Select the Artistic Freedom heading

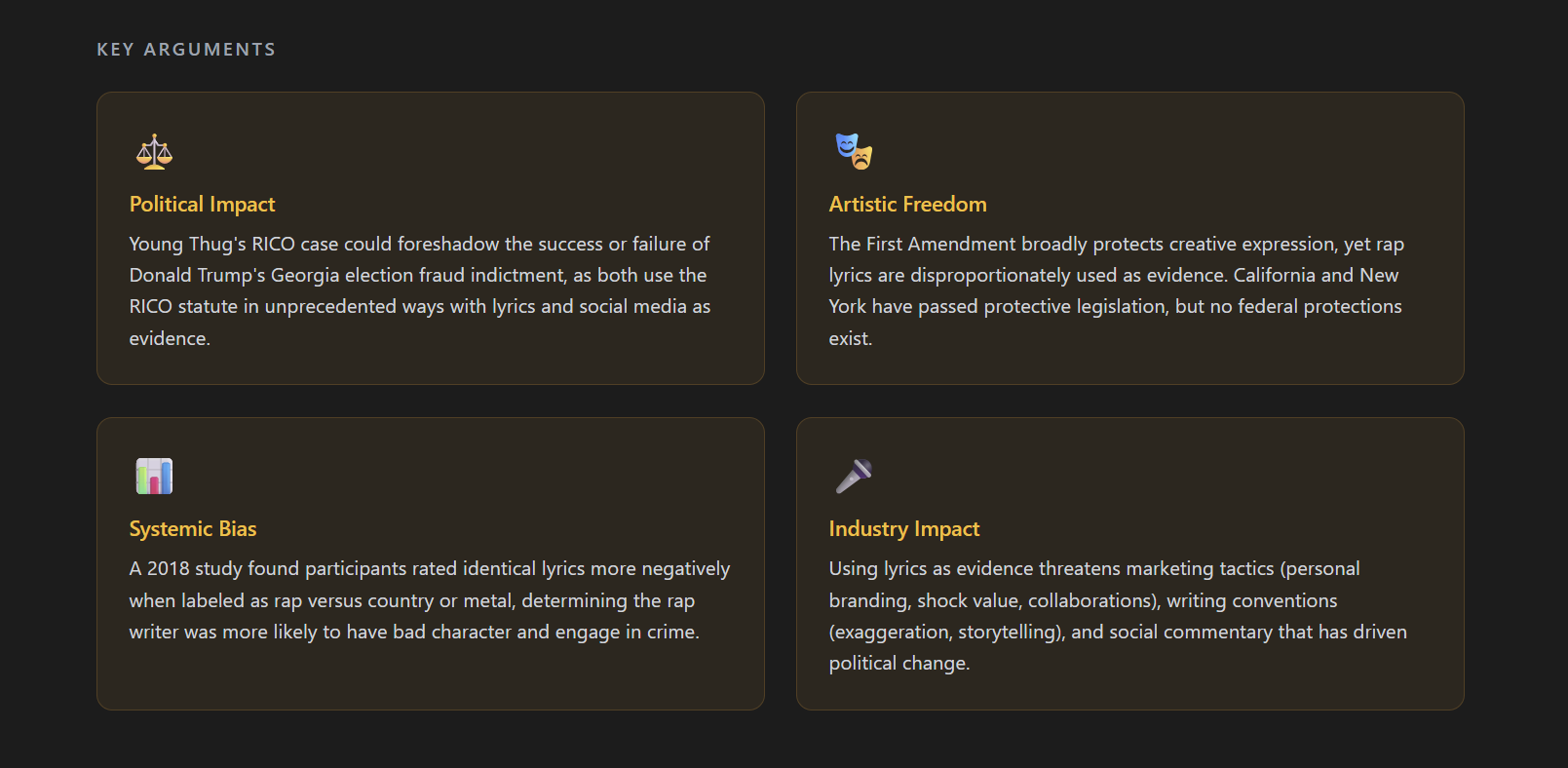click(907, 205)
